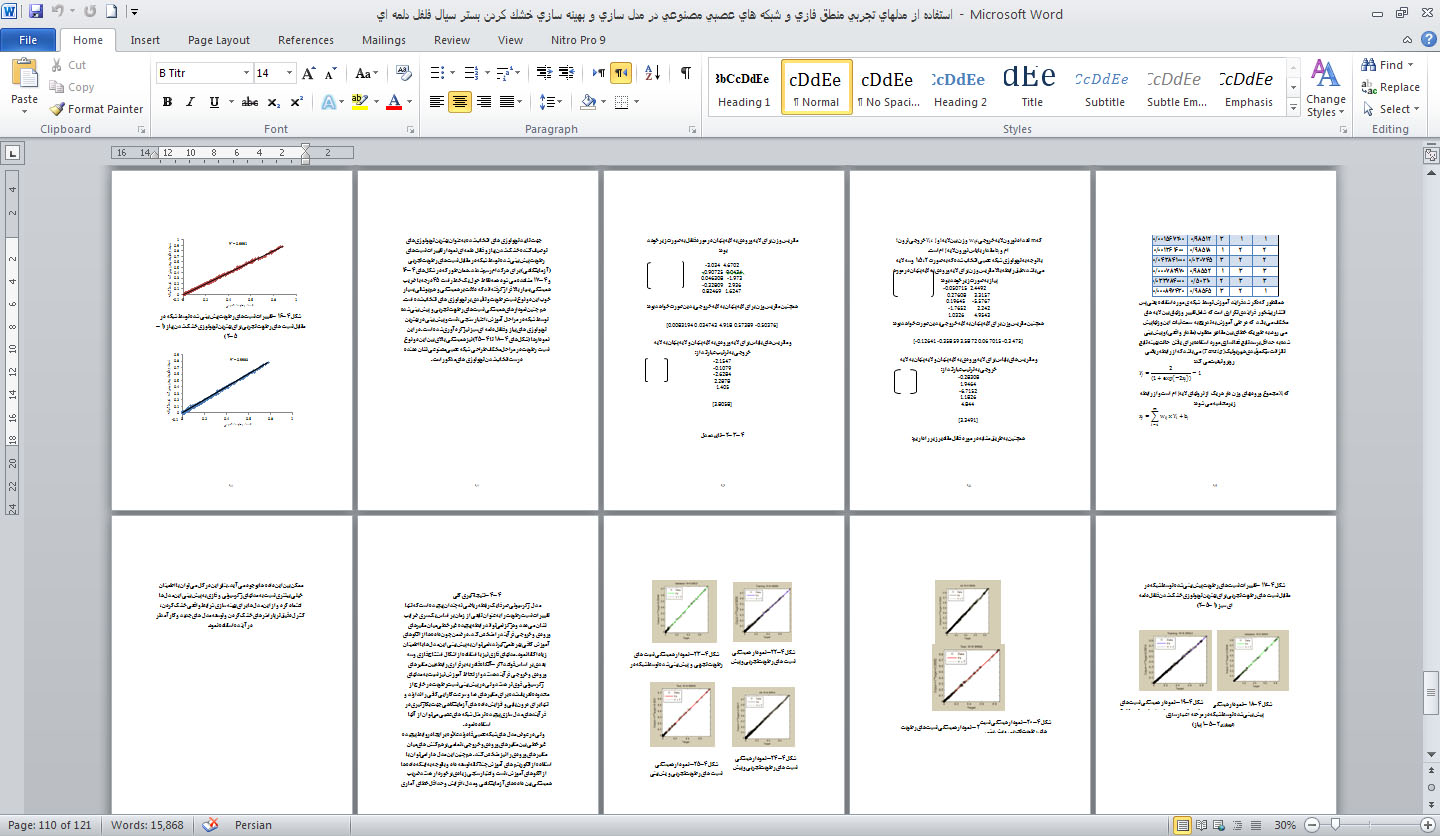Viewport: 1440px width, 836px height.
Task: Click the Grow Font icon
Action: tap(309, 73)
